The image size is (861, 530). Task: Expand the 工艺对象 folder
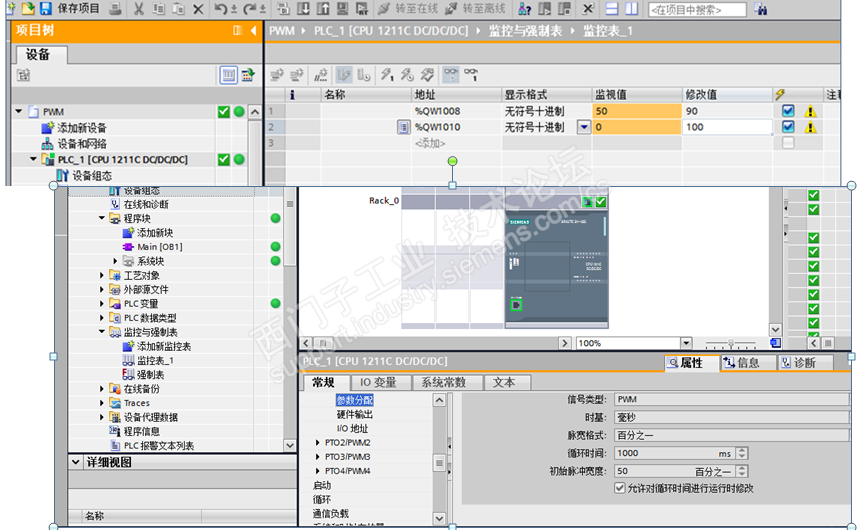pos(102,275)
